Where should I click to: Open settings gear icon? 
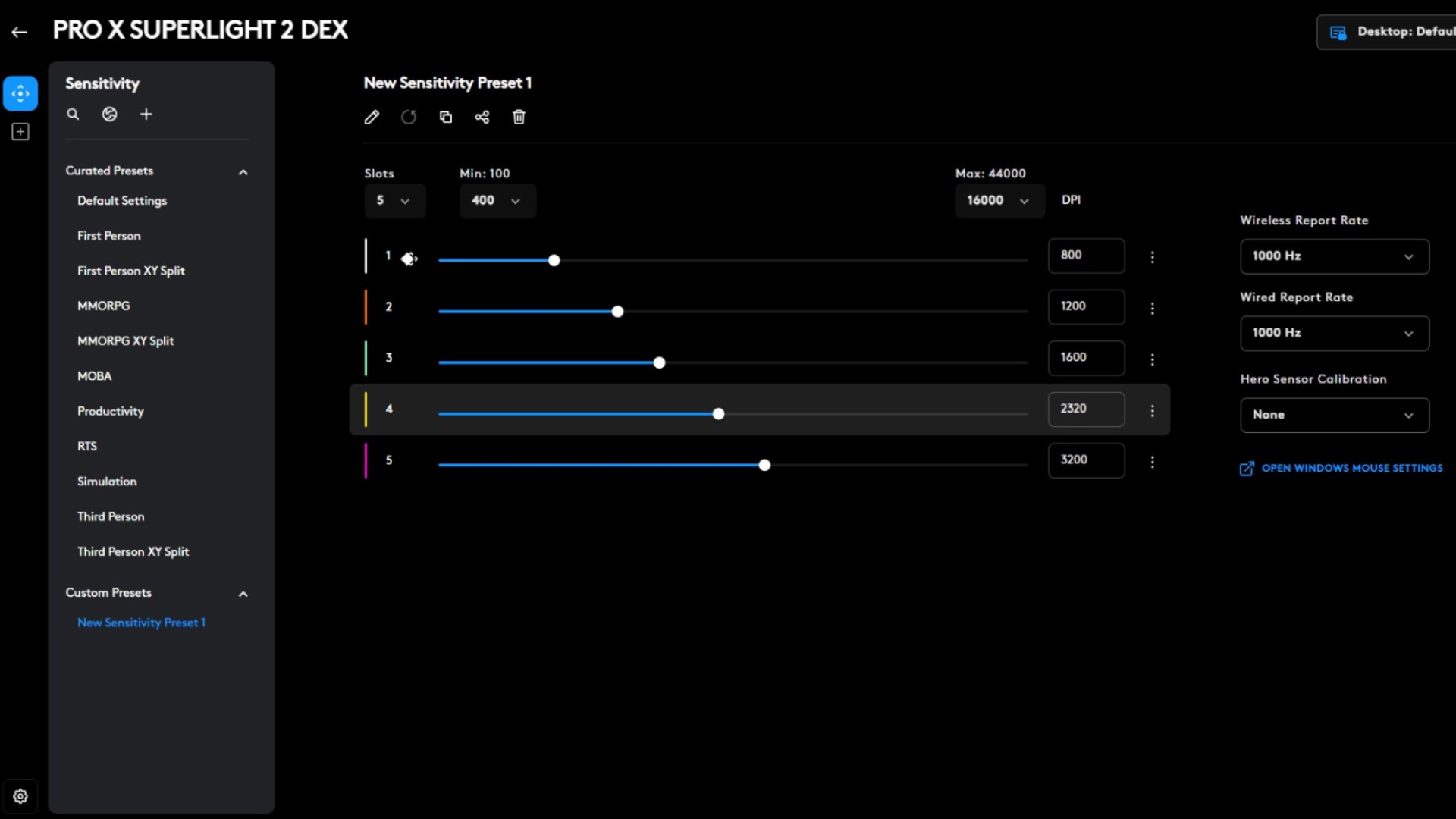(x=20, y=796)
